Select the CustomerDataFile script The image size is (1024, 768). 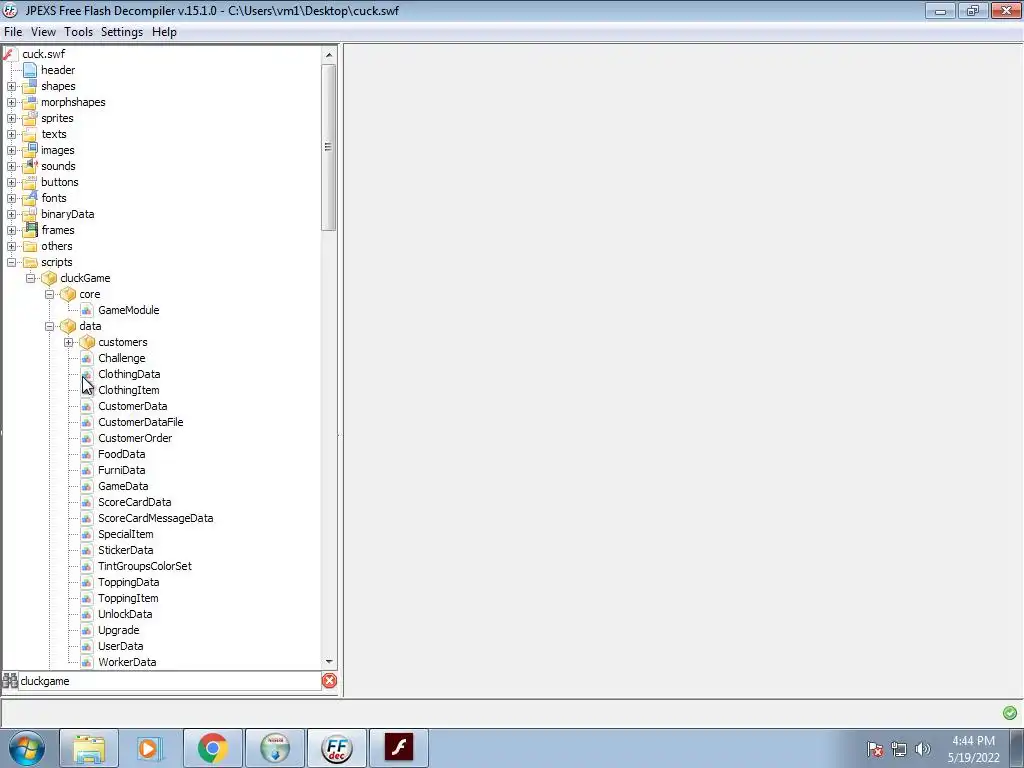click(140, 422)
